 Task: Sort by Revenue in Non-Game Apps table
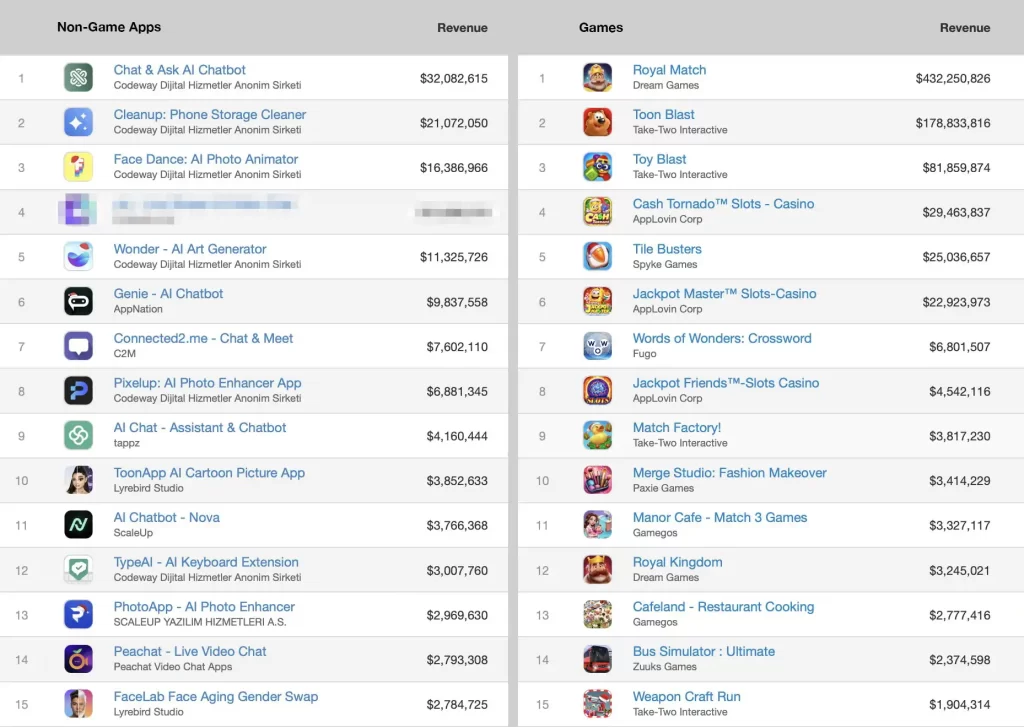tap(462, 28)
